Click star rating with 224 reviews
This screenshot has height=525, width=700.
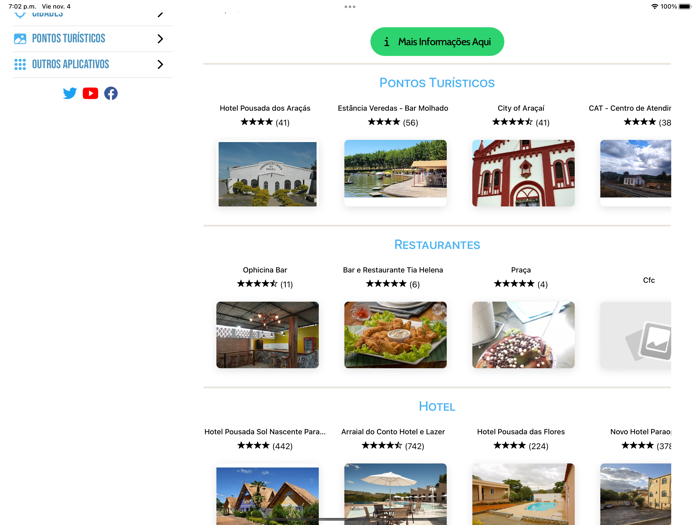[x=521, y=446]
